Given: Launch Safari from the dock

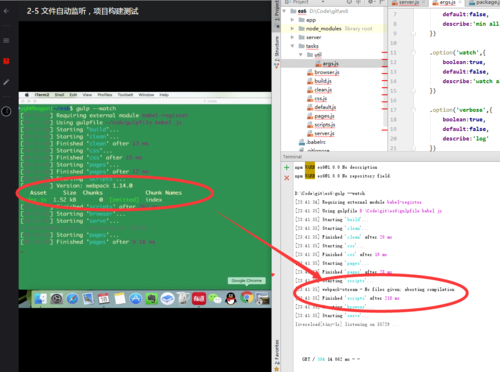Looking at the screenshot, I should tap(72, 298).
